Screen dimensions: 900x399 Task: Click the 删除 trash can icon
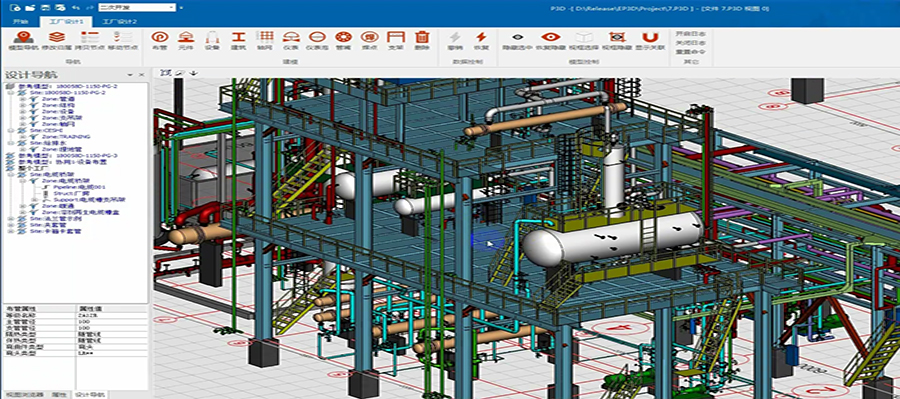click(x=422, y=41)
